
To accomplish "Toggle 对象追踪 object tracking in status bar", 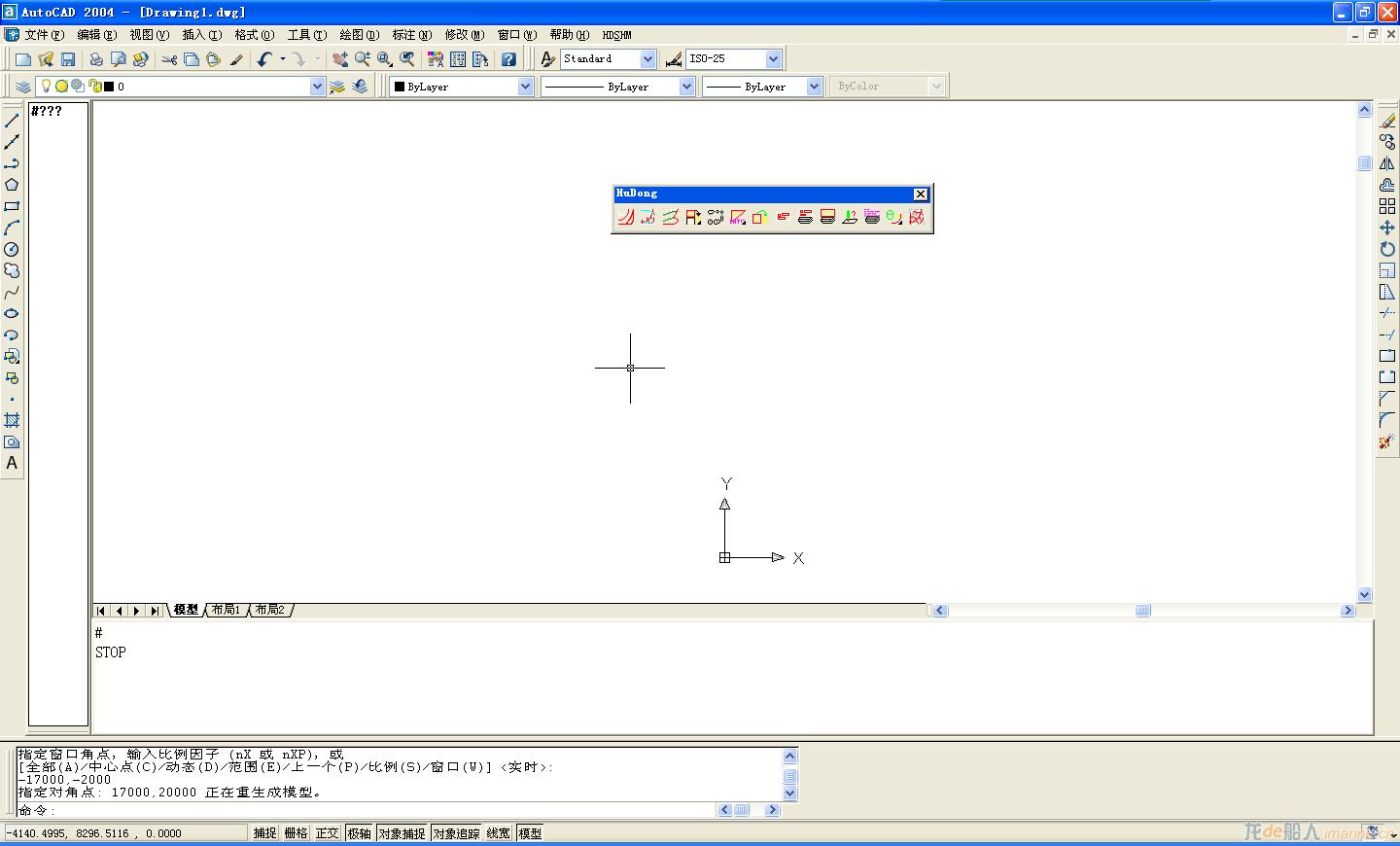I will tap(457, 833).
